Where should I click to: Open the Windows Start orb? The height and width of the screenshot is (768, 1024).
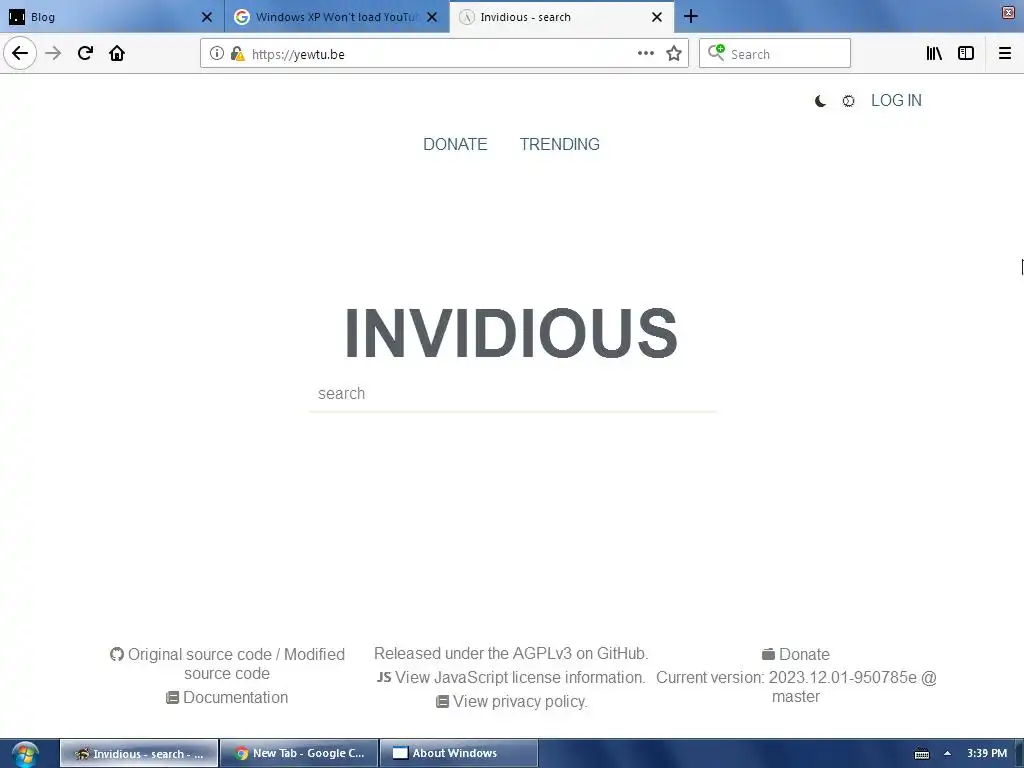25,753
